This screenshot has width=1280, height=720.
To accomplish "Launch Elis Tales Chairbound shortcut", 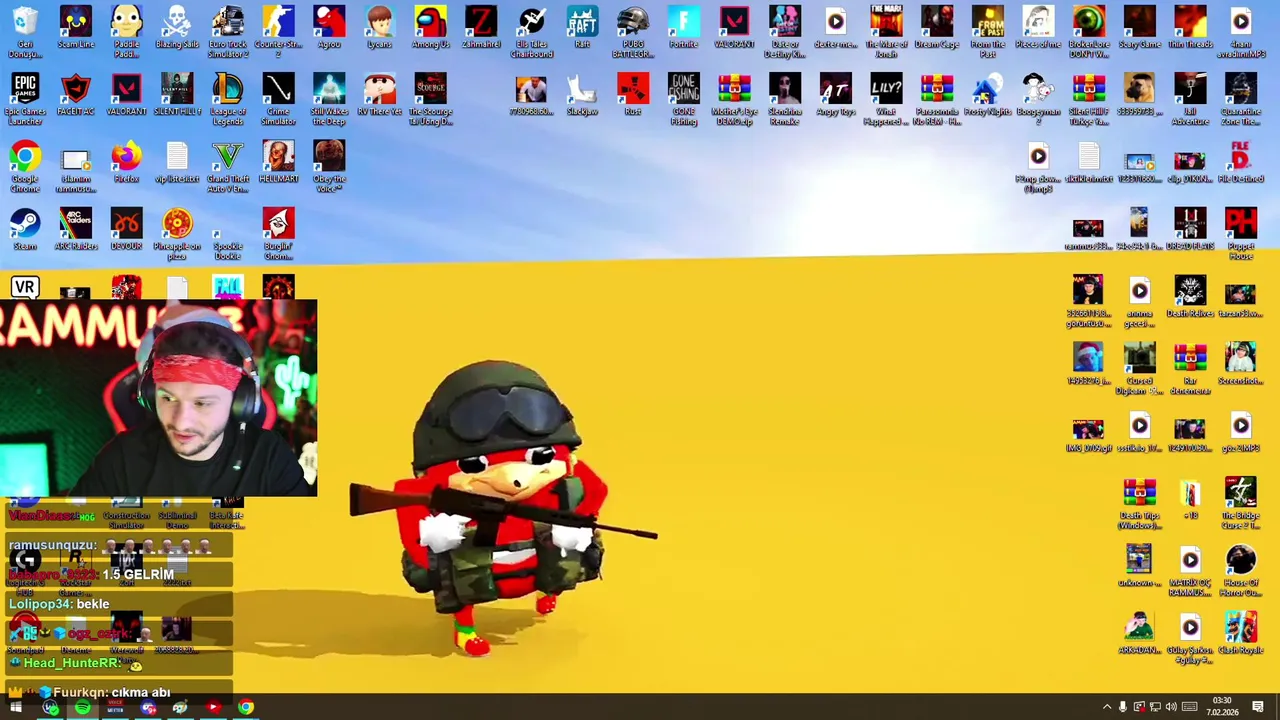I will coord(532,32).
